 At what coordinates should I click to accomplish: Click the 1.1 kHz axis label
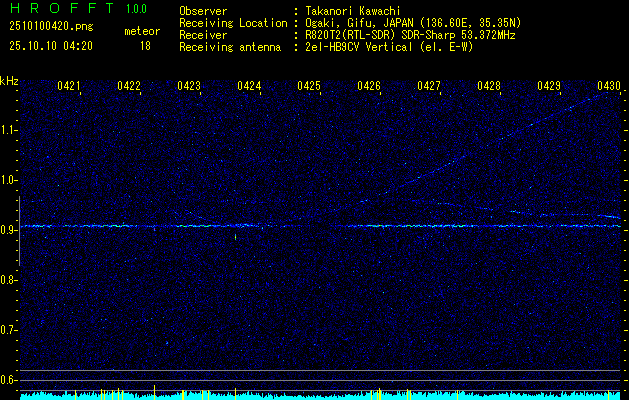8,130
